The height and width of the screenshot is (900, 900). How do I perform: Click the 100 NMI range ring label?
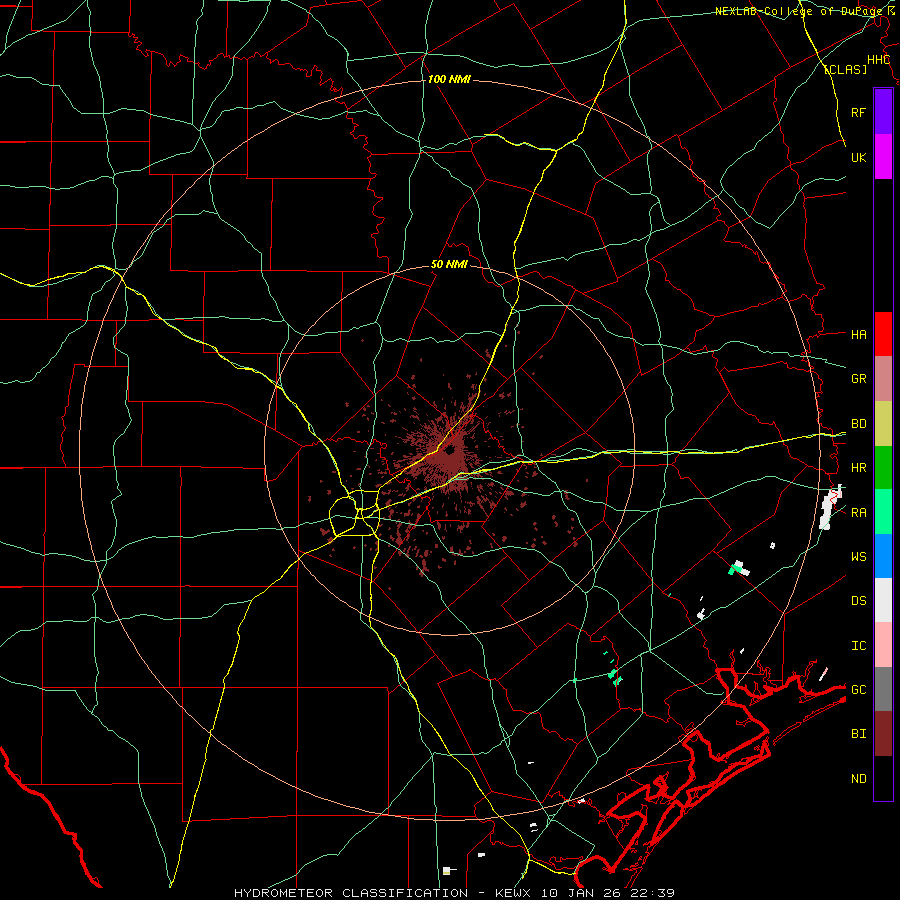(x=449, y=79)
